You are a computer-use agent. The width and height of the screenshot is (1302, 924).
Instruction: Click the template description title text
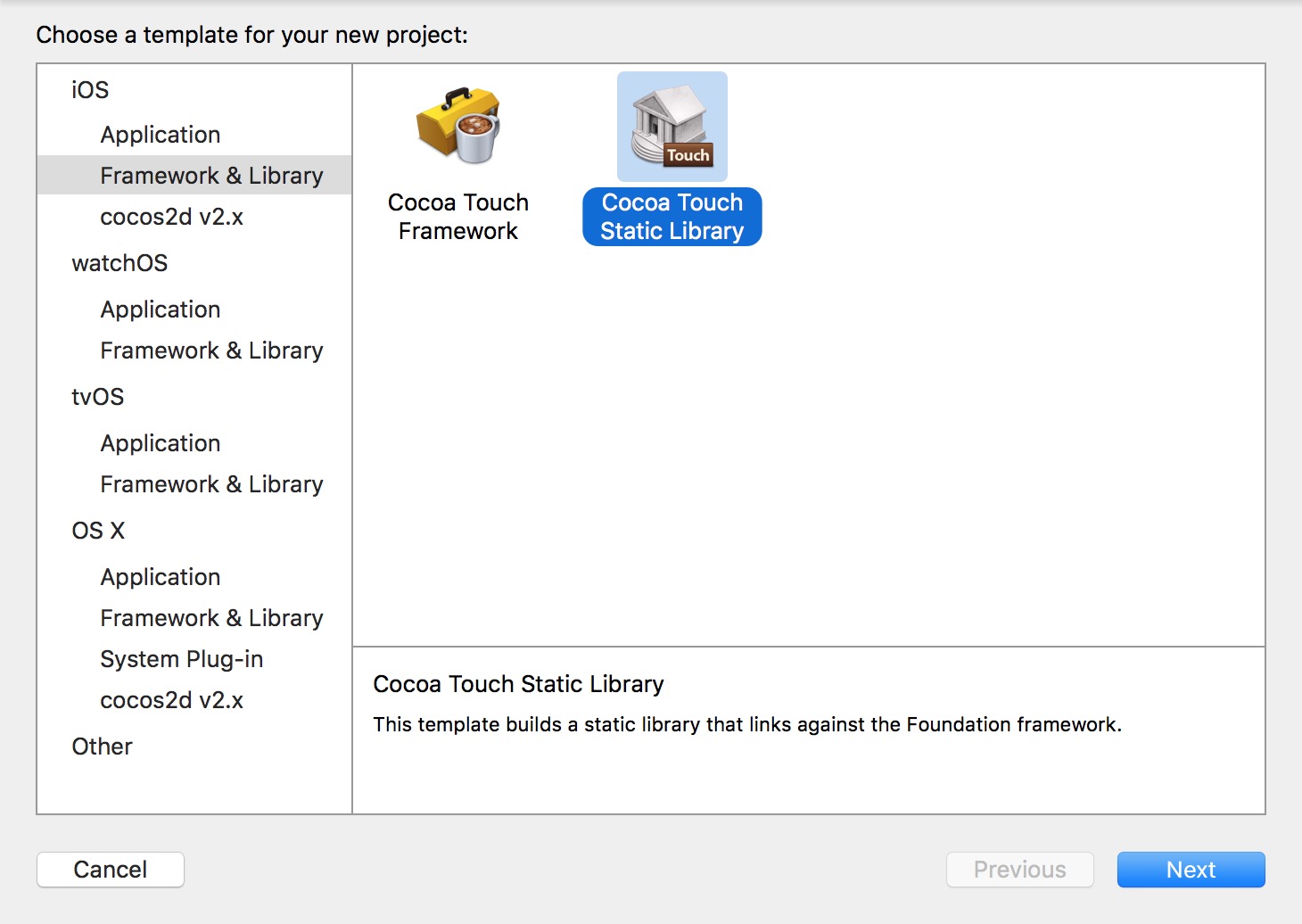tap(518, 684)
